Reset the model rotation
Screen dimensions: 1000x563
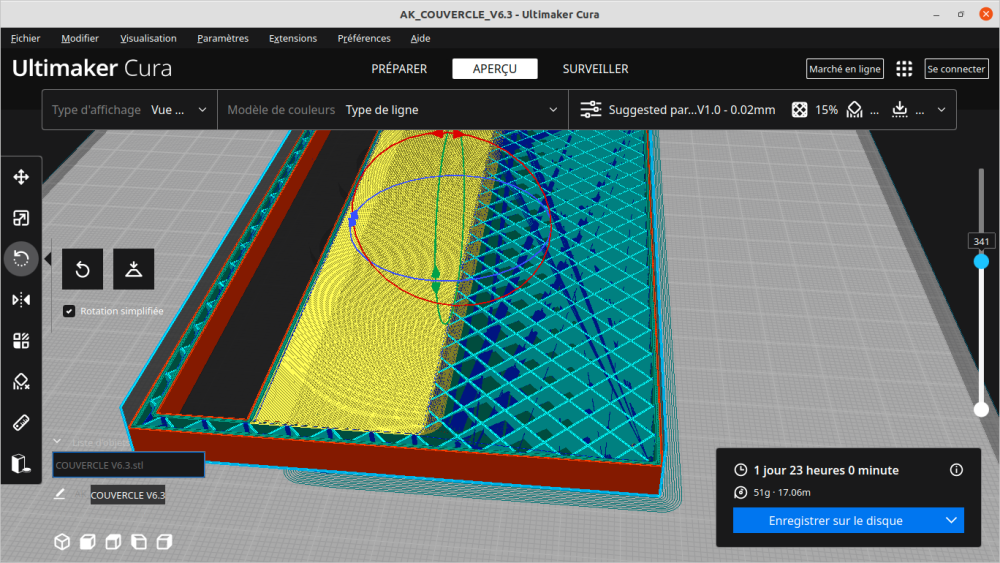(82, 269)
